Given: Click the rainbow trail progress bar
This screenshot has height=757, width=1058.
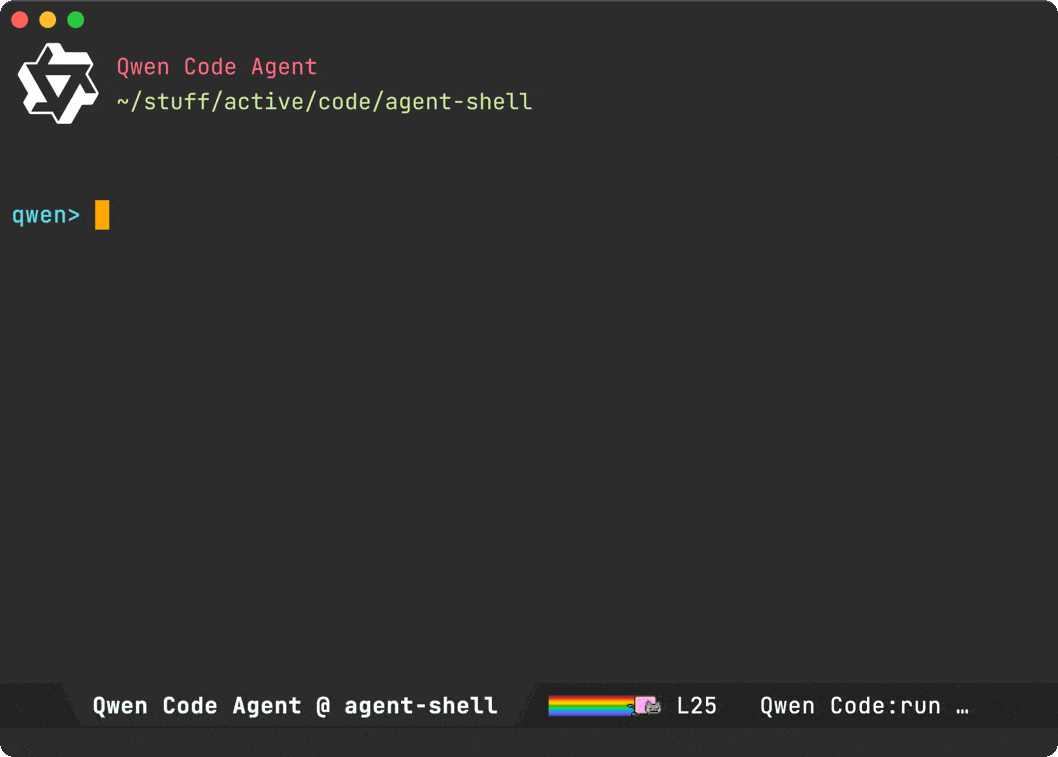Looking at the screenshot, I should [590, 706].
